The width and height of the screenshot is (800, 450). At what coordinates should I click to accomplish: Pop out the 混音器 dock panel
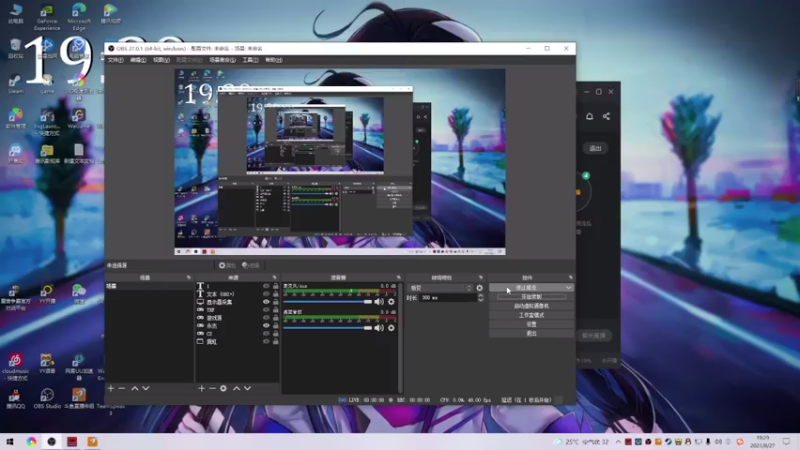(x=399, y=278)
